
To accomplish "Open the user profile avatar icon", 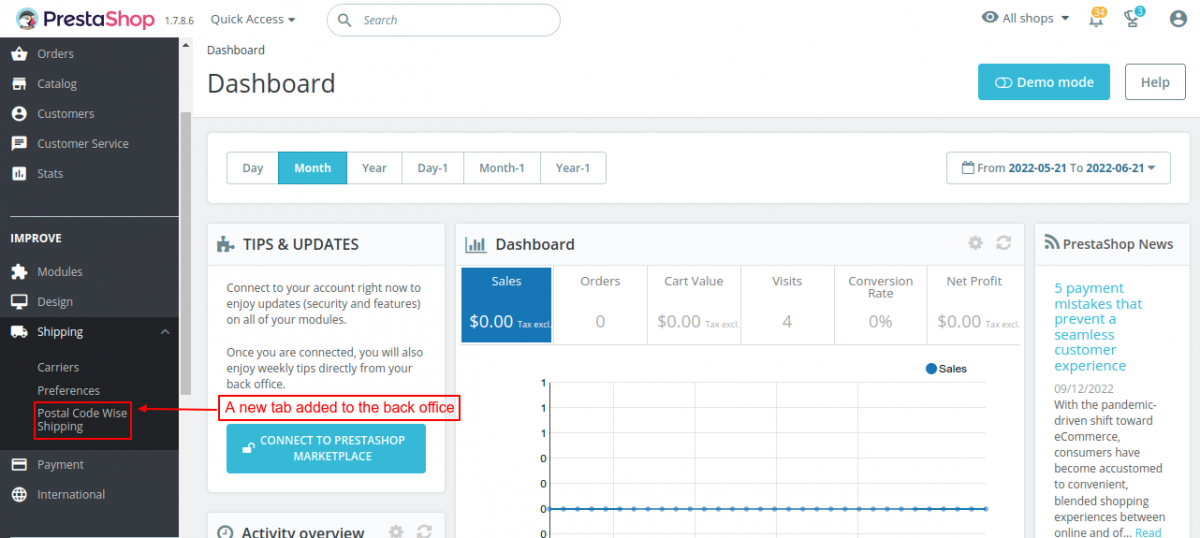I will pyautogui.click(x=1178, y=19).
